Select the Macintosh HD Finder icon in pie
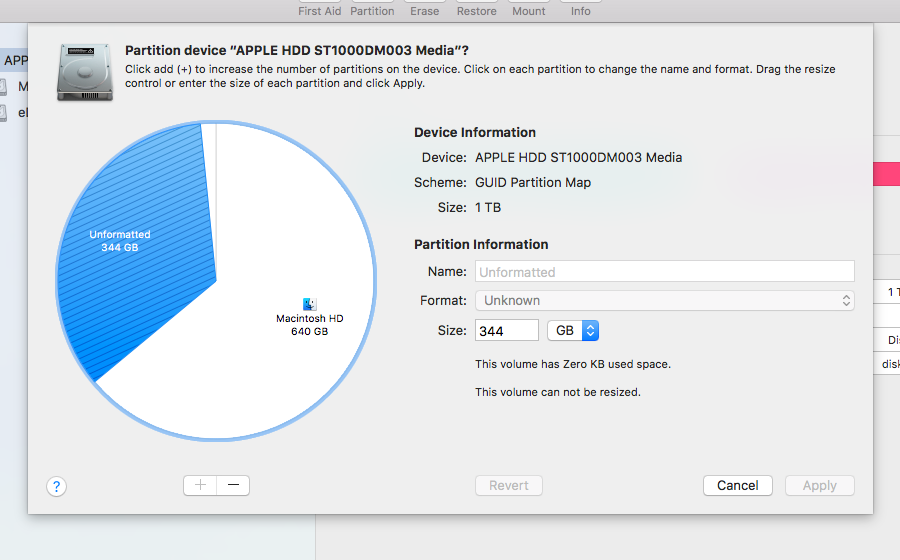This screenshot has width=900, height=560. [x=309, y=304]
